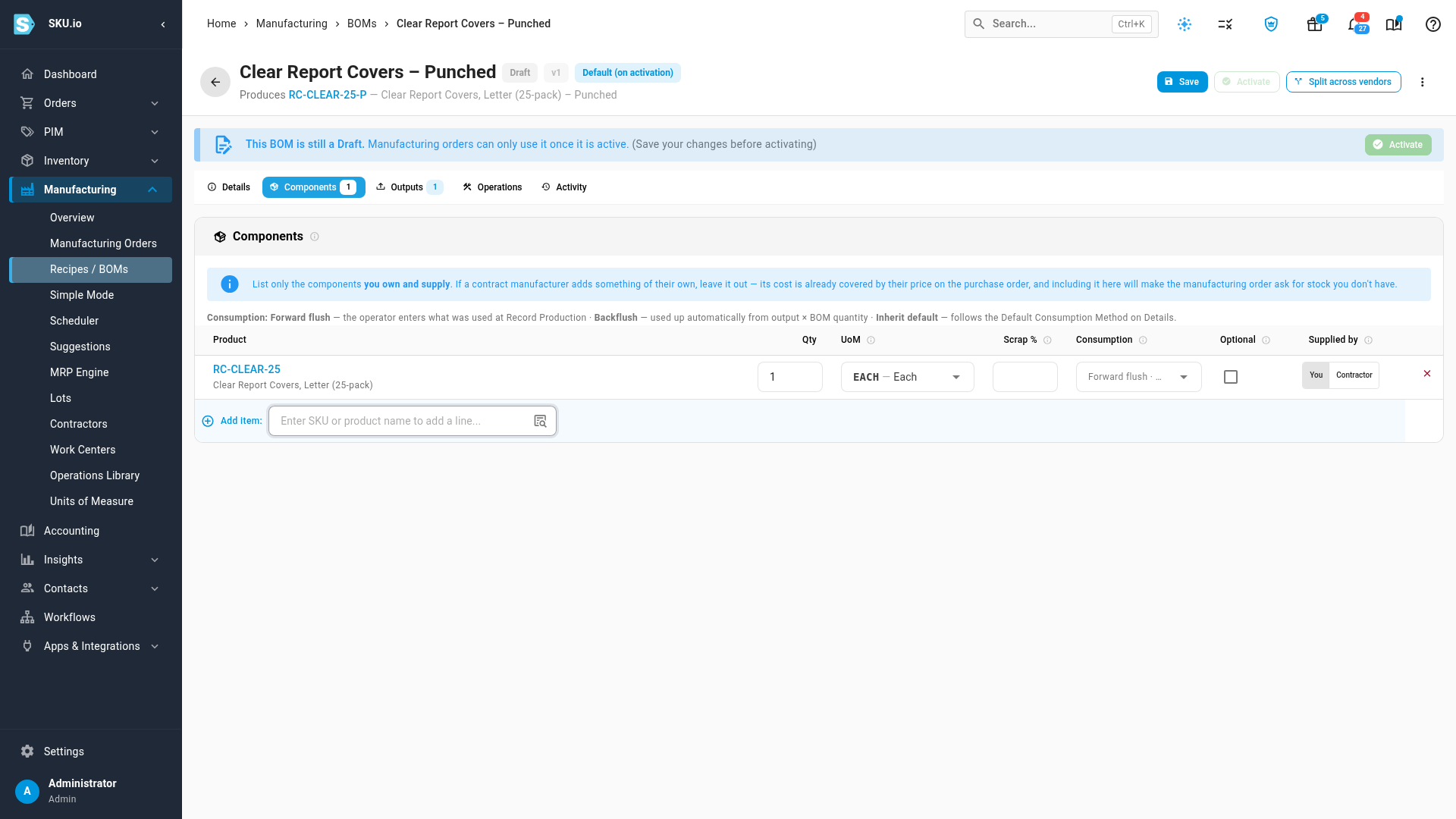Switch to the Operations tab
The height and width of the screenshot is (819, 1456).
[492, 187]
